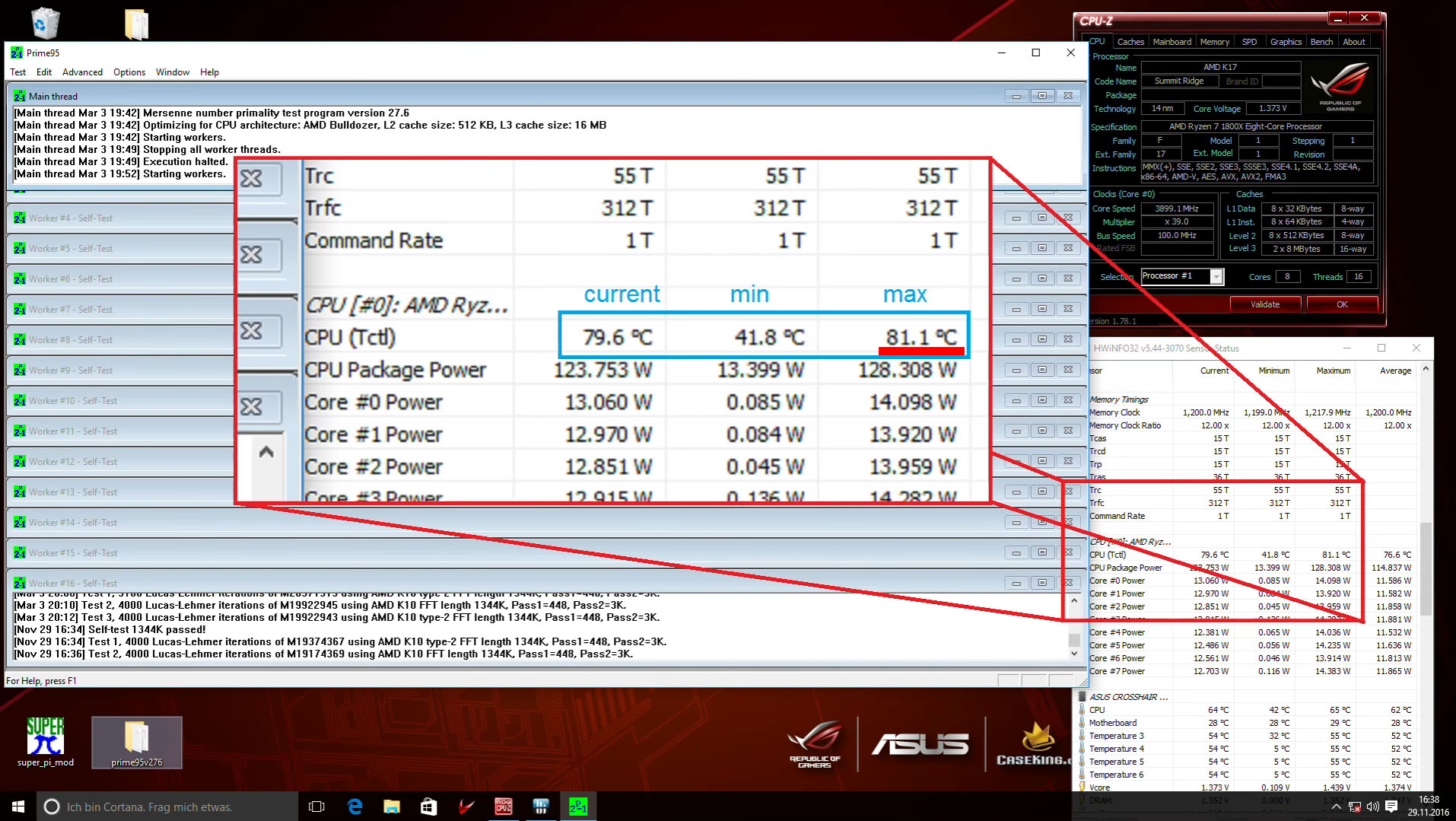Click the Prime95 title bar app icon
Viewport: 1456px width, 821px height.
click(x=17, y=53)
